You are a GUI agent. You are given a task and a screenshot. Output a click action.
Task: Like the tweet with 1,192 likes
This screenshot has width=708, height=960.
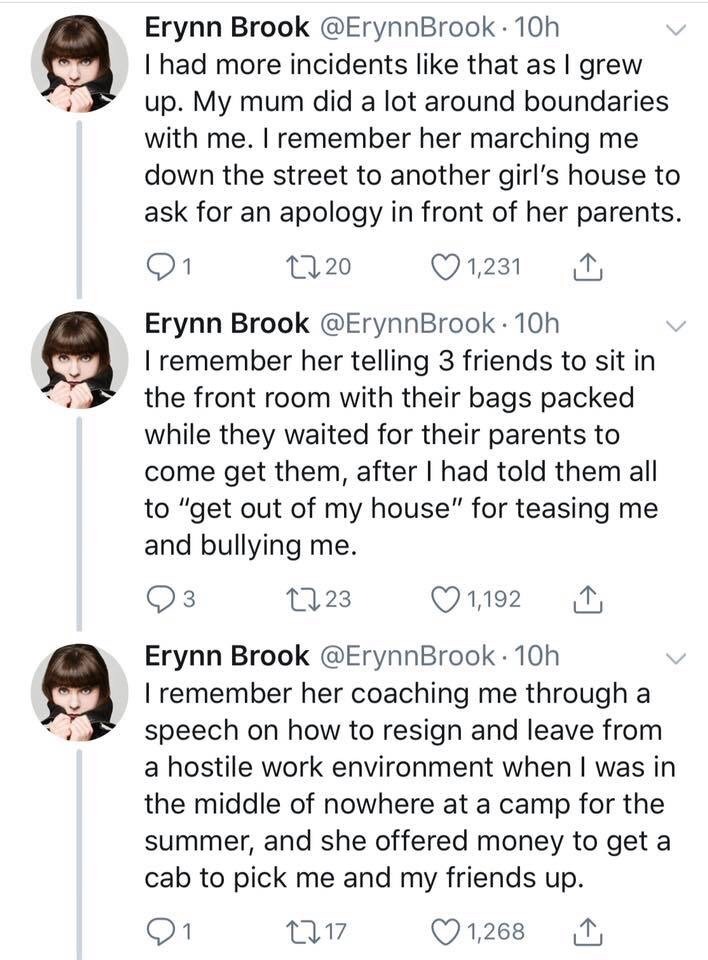tap(441, 599)
